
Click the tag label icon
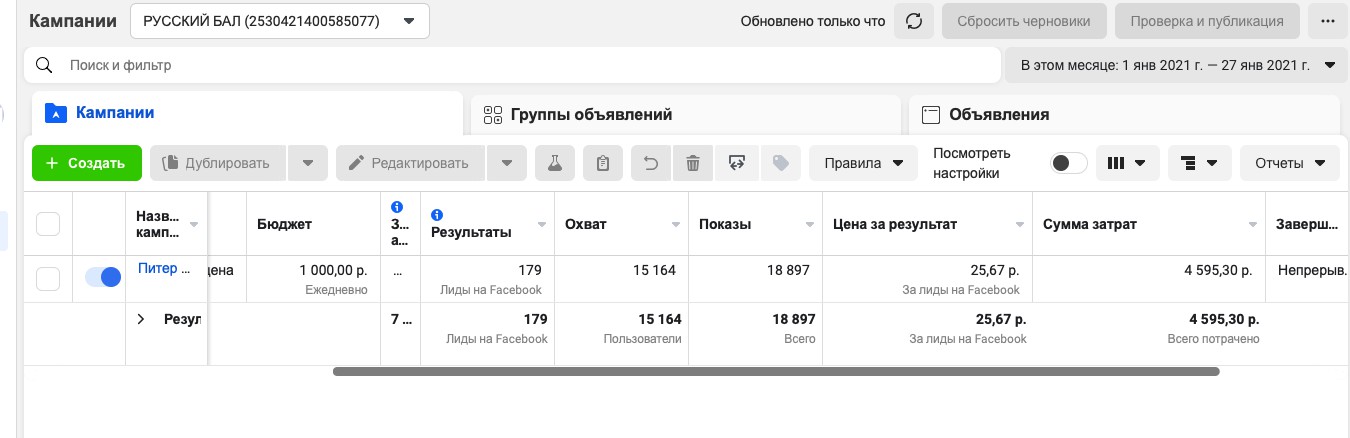(x=781, y=163)
